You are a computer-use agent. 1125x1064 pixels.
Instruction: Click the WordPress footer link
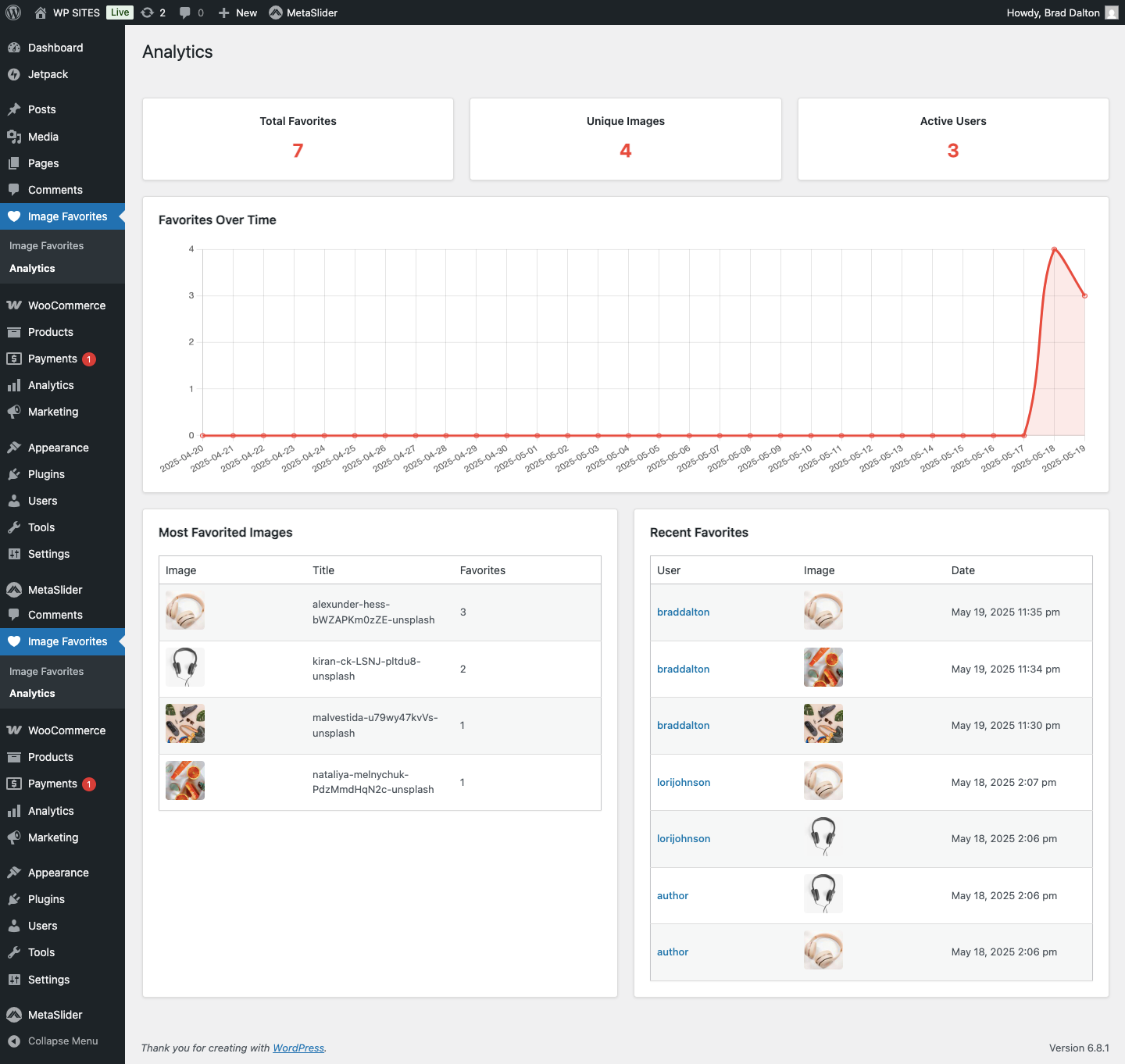click(x=298, y=1048)
